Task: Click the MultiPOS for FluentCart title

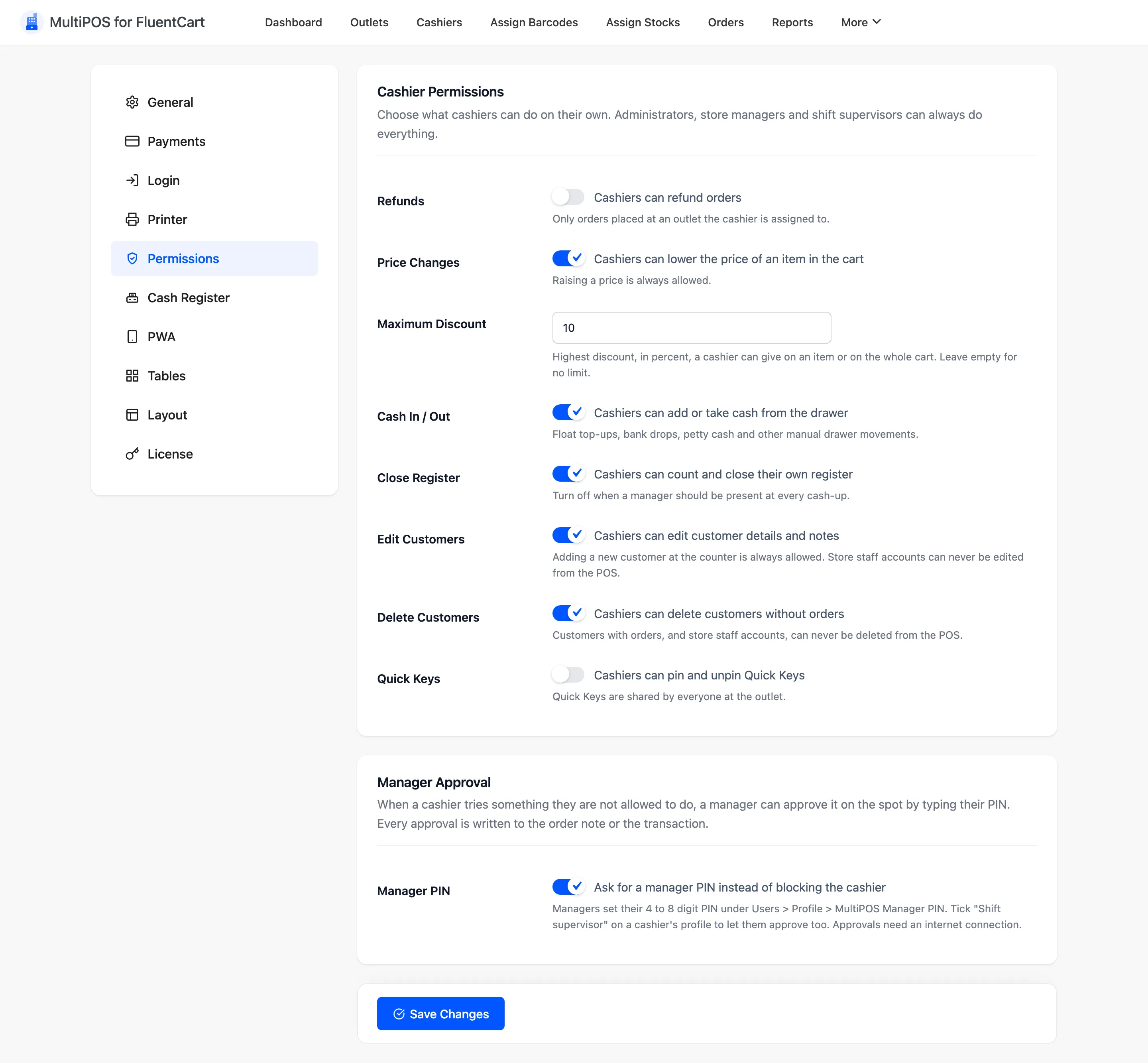Action: (x=127, y=22)
